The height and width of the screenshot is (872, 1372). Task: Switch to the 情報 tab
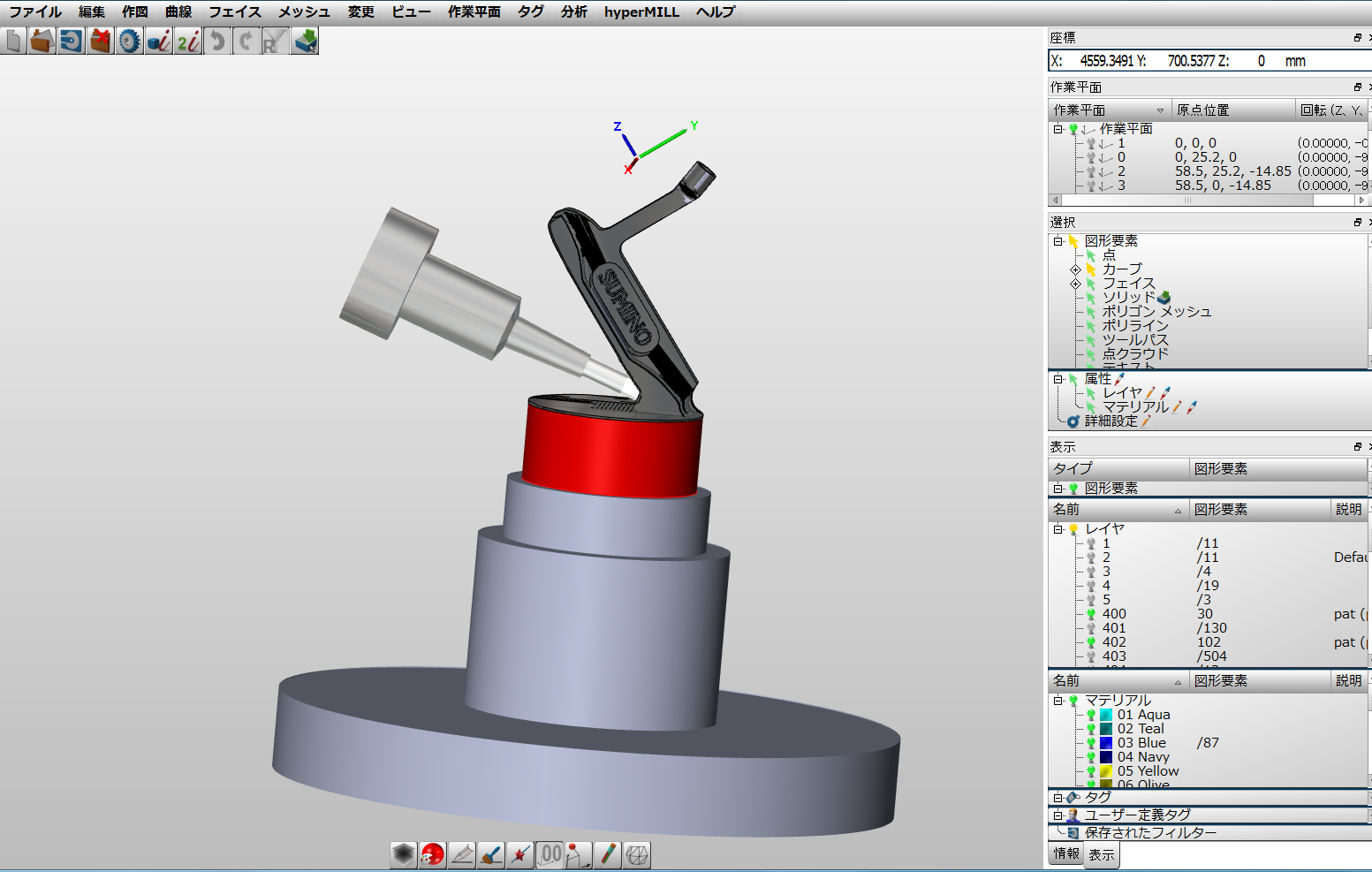(x=1066, y=853)
